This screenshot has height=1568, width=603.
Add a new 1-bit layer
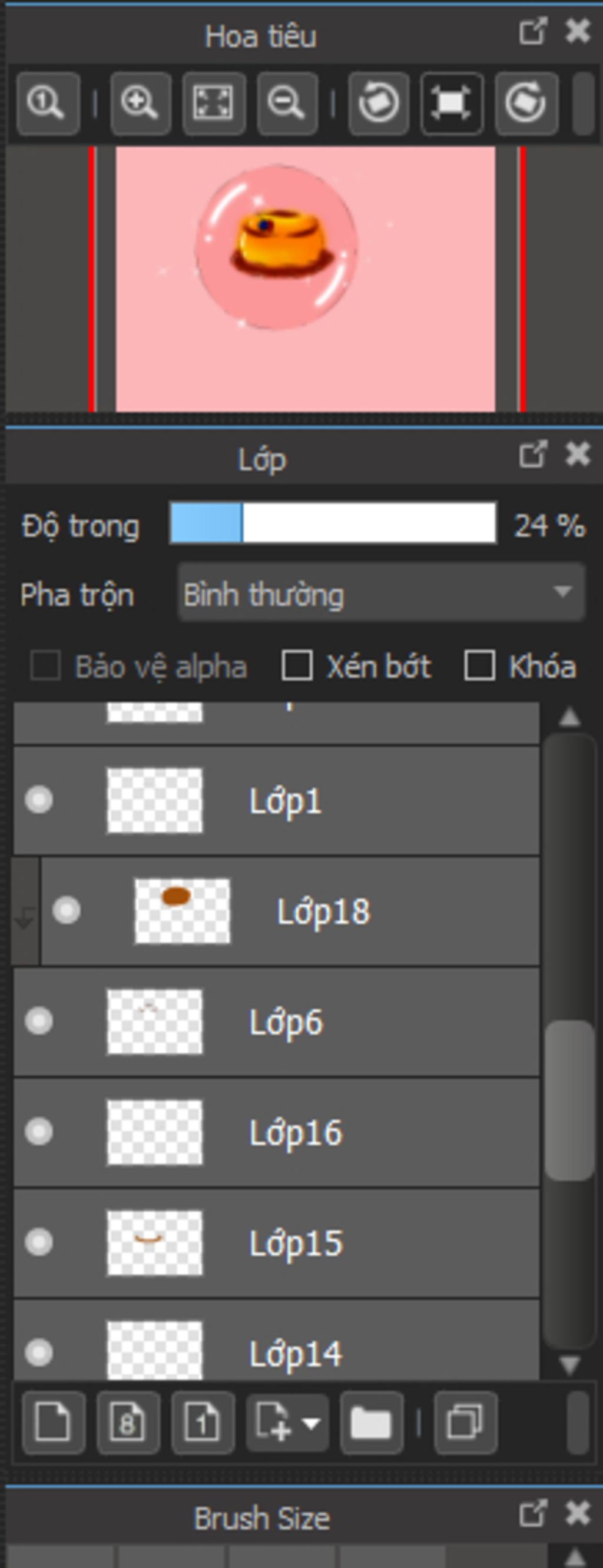tap(203, 1423)
